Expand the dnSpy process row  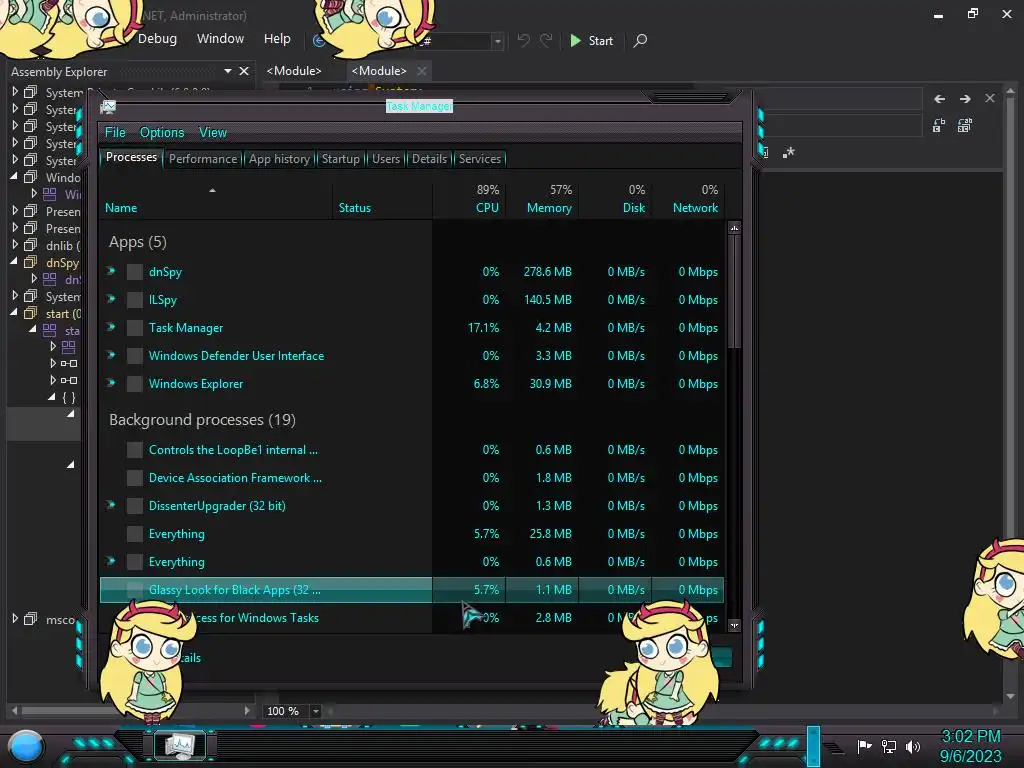pyautogui.click(x=111, y=271)
